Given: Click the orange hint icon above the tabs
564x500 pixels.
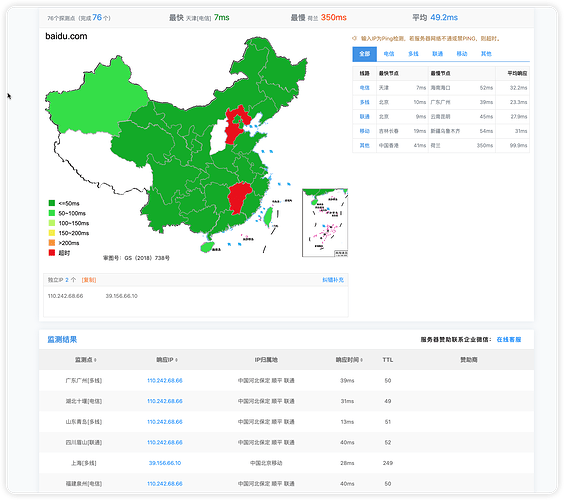Looking at the screenshot, I should click(x=354, y=38).
